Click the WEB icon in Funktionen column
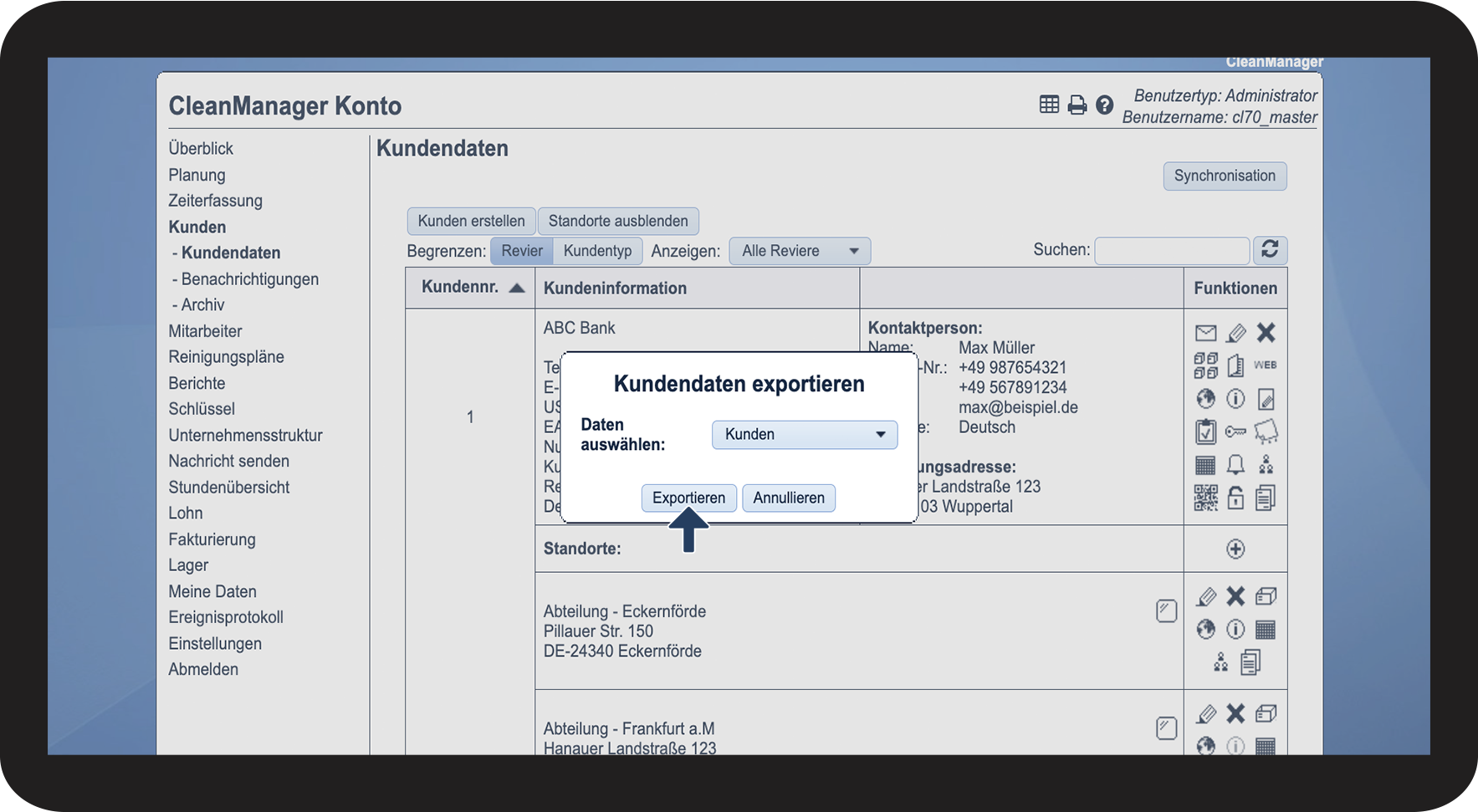This screenshot has height=812, width=1478. 1265,365
